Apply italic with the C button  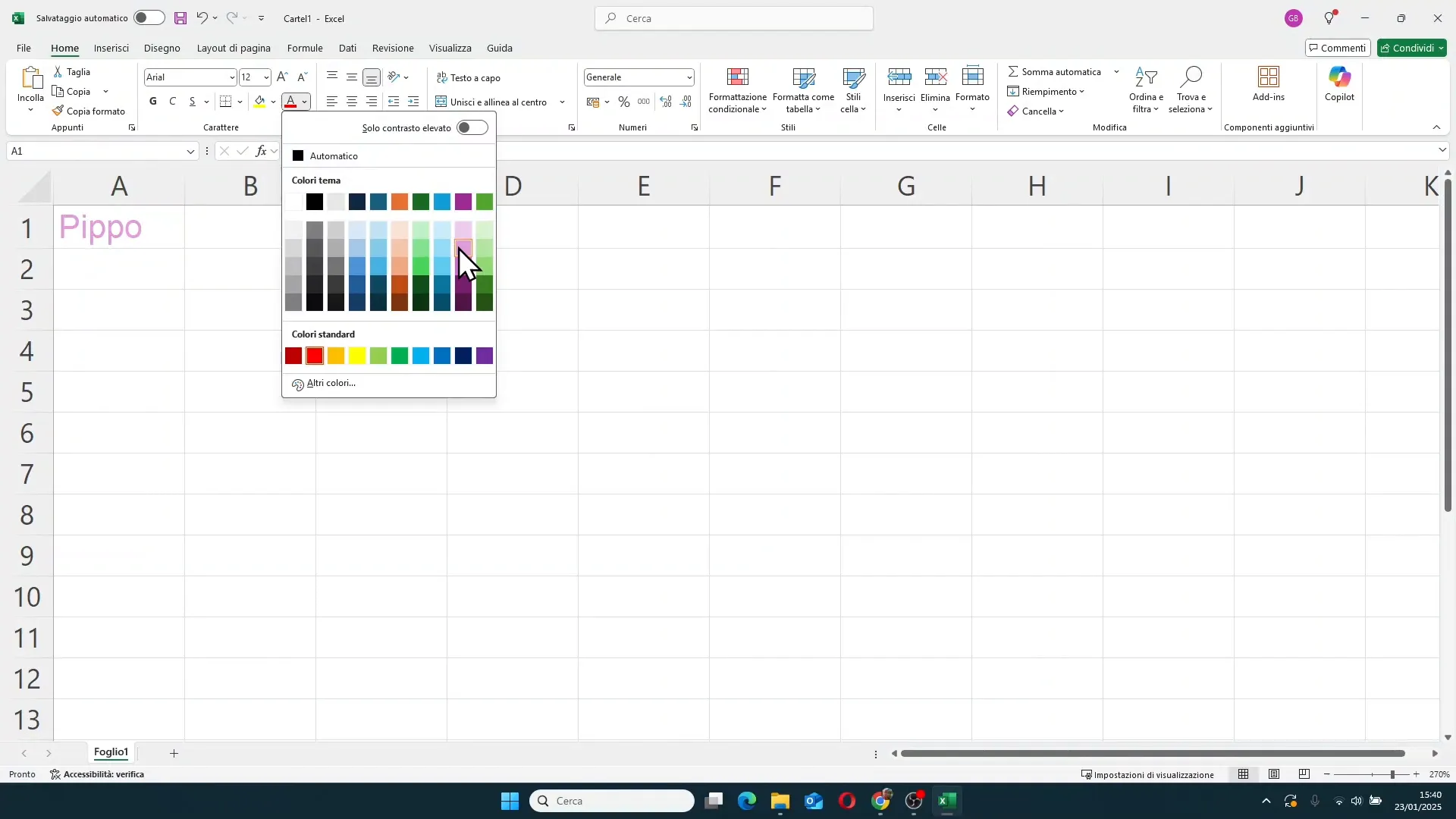point(173,102)
